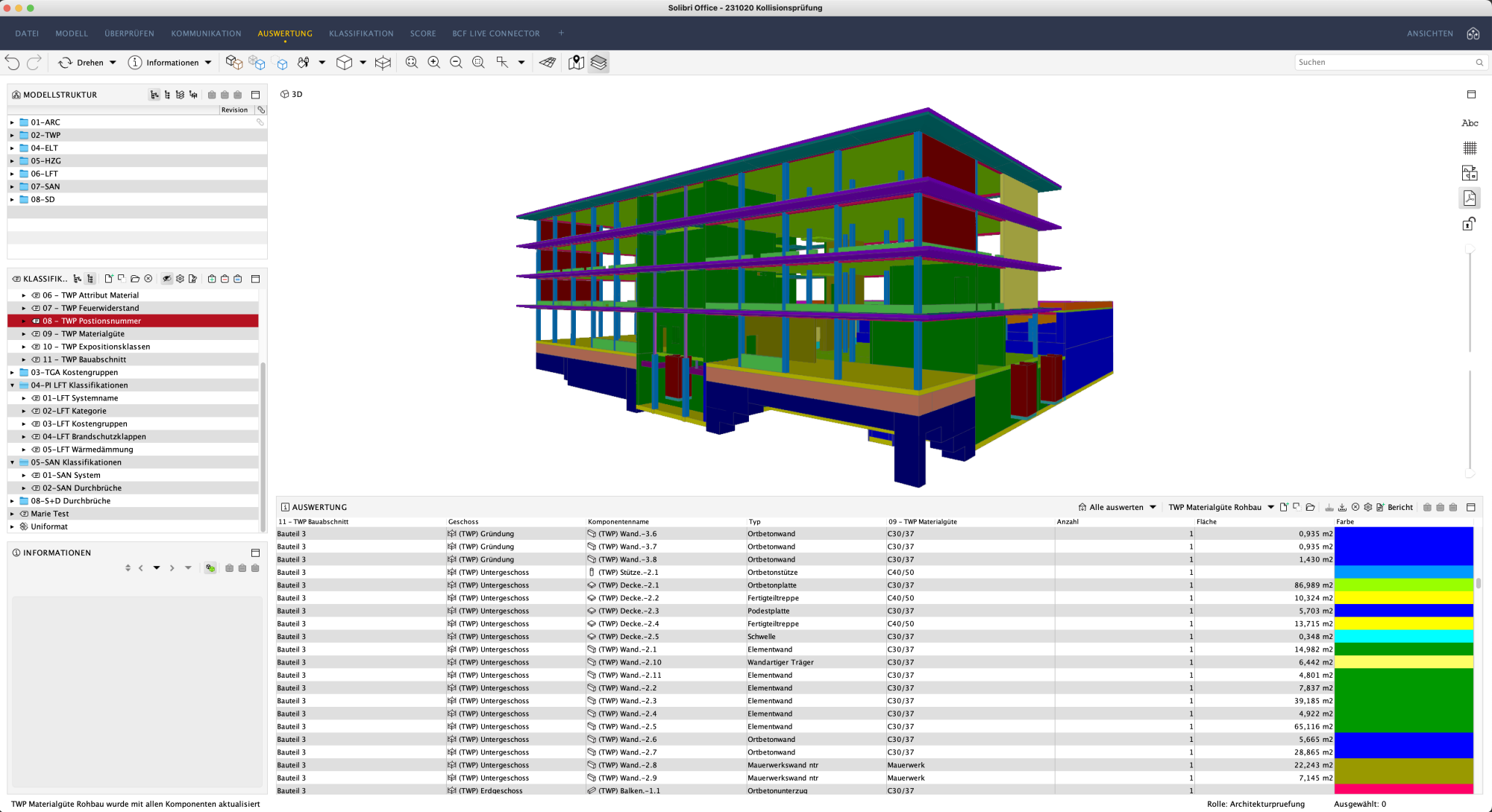This screenshot has width=1492, height=812.
Task: Toggle flat tree view button in Klassifikation header
Action: click(x=90, y=279)
